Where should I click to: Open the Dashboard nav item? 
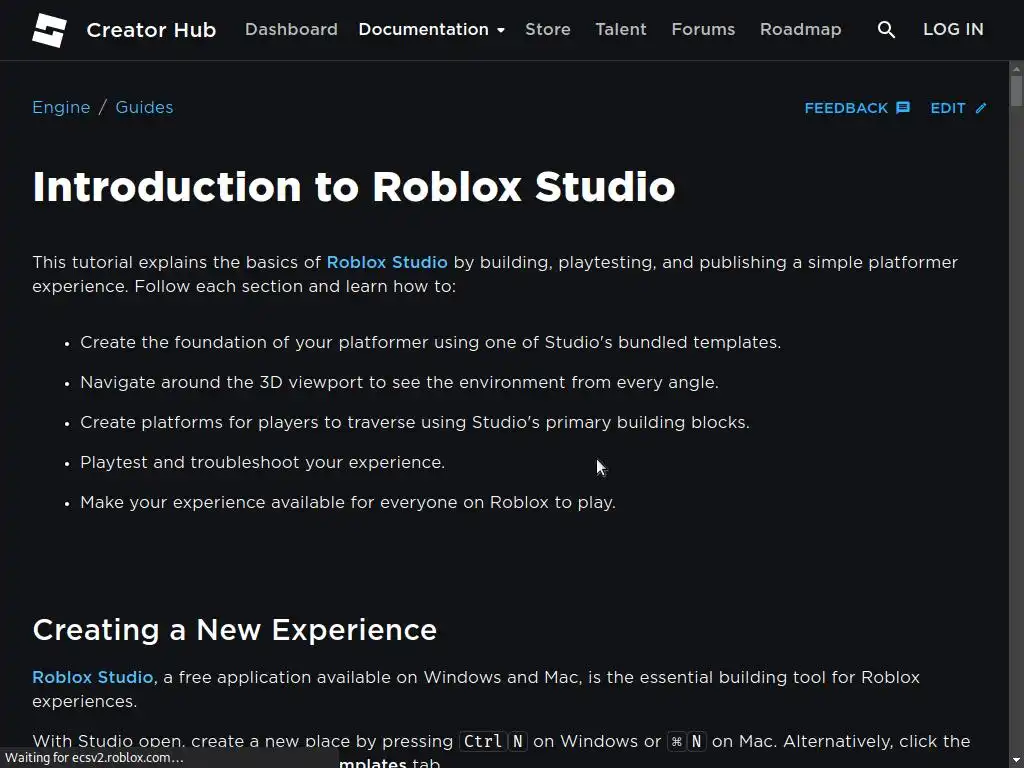(x=291, y=29)
